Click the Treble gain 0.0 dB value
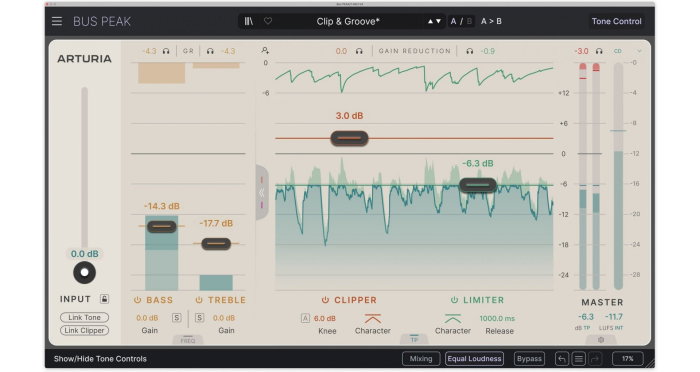Image resolution: width=700 pixels, height=372 pixels. (x=224, y=318)
